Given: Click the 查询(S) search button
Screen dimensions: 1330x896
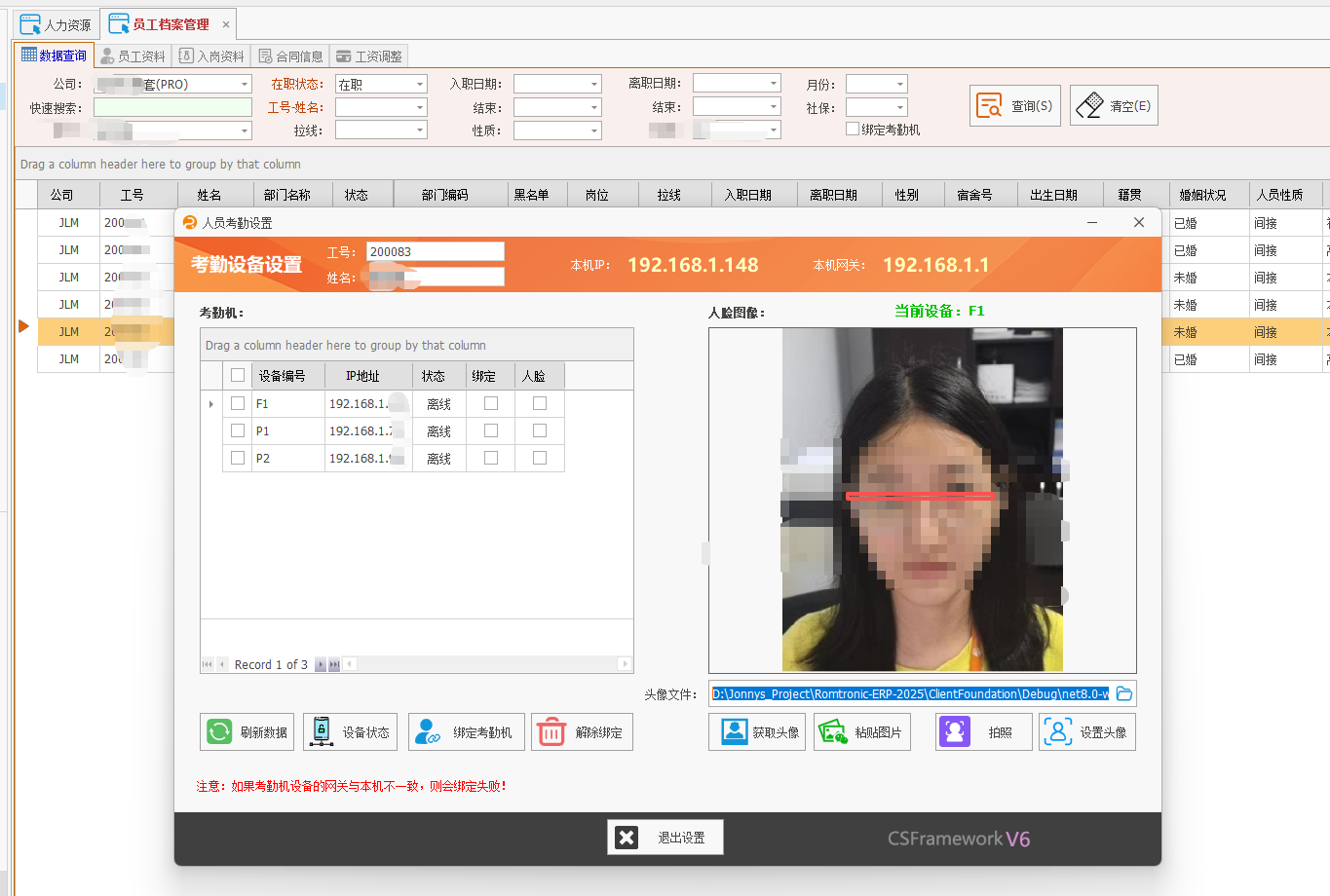Looking at the screenshot, I should pos(1014,105).
